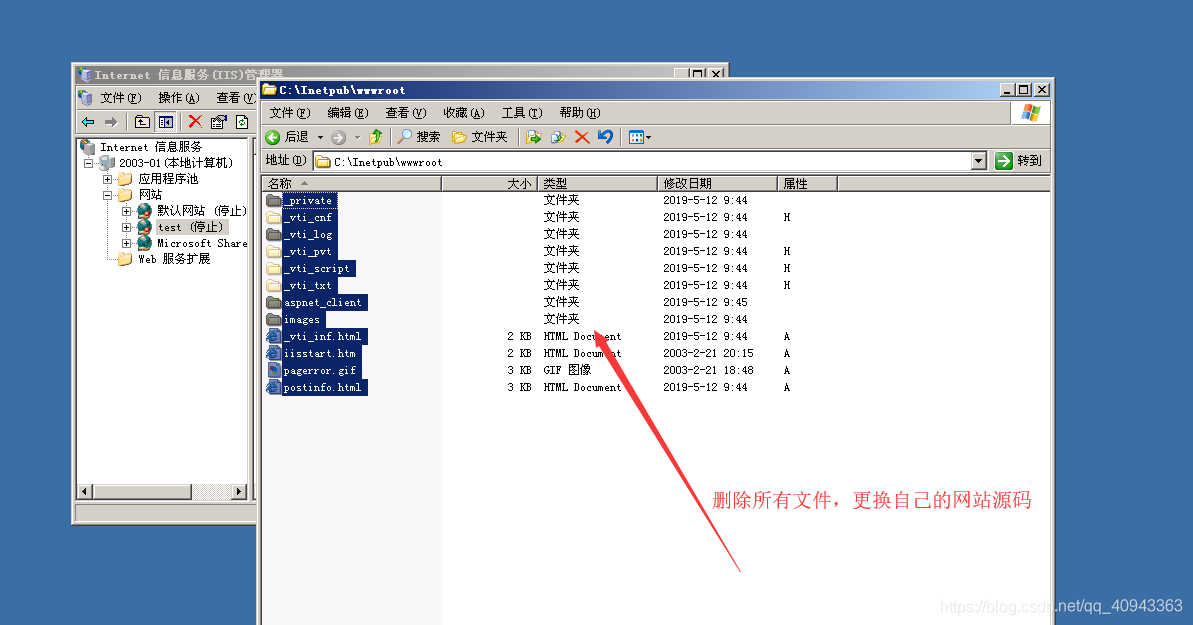
Task: Open the Views dropdown icon in Explorer toolbar
Action: coord(640,137)
